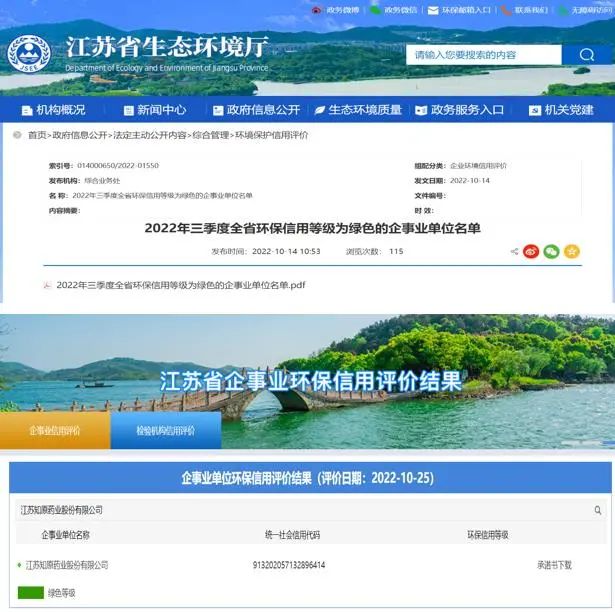This screenshot has width=615, height=612.
Task: Download the 2022年三季度 green list PDF attachment
Action: point(180,285)
